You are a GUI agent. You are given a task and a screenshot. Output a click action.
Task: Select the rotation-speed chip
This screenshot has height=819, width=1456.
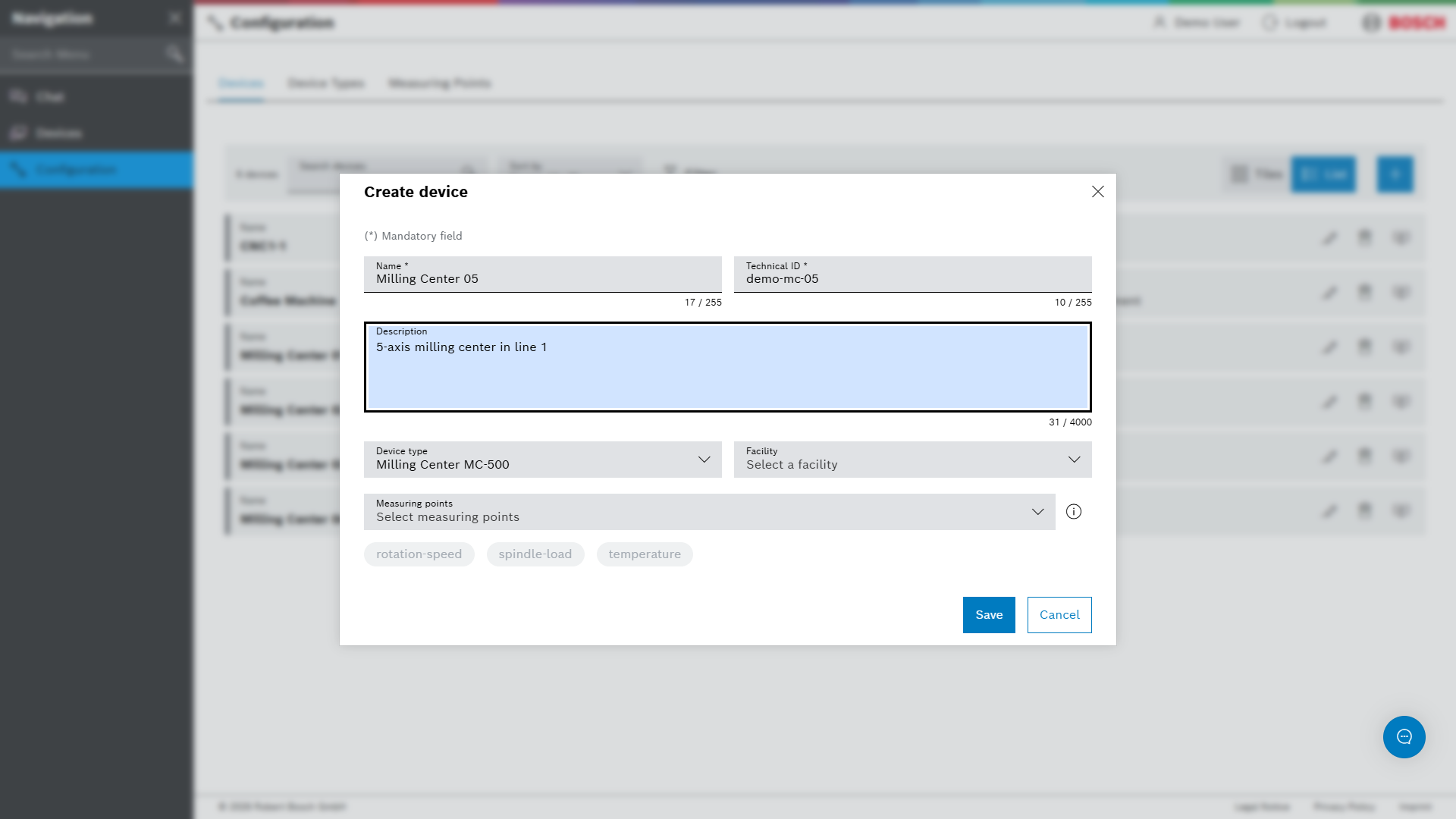point(419,554)
